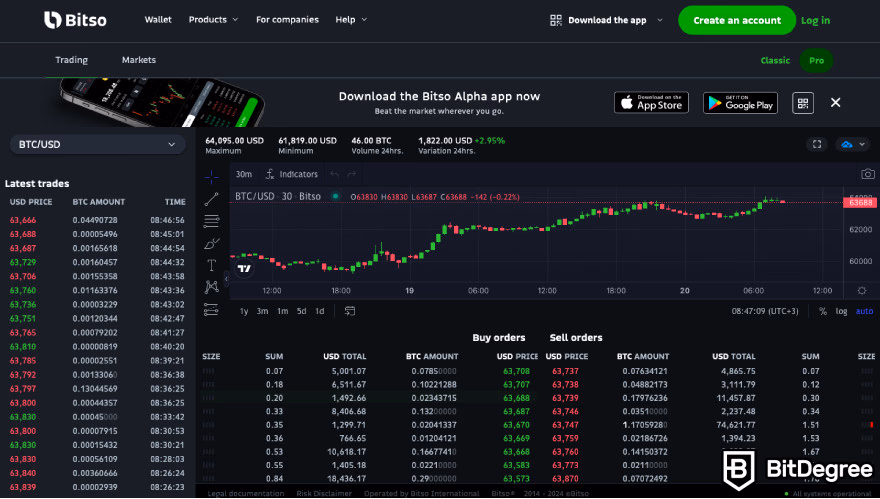The image size is (880, 499).
Task: Open the Wallet page
Action: pyautogui.click(x=158, y=20)
